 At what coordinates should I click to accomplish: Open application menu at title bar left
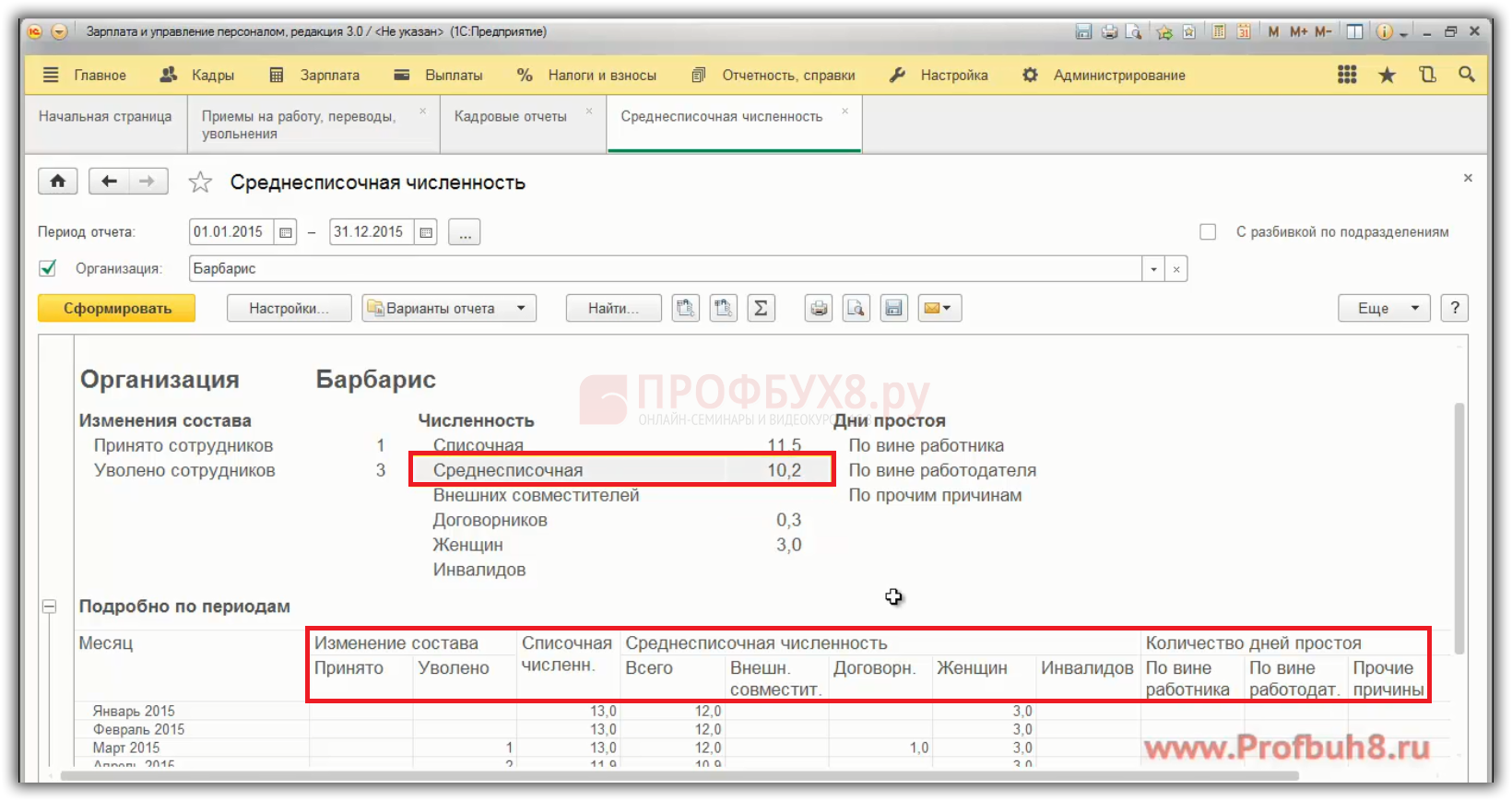click(x=59, y=31)
